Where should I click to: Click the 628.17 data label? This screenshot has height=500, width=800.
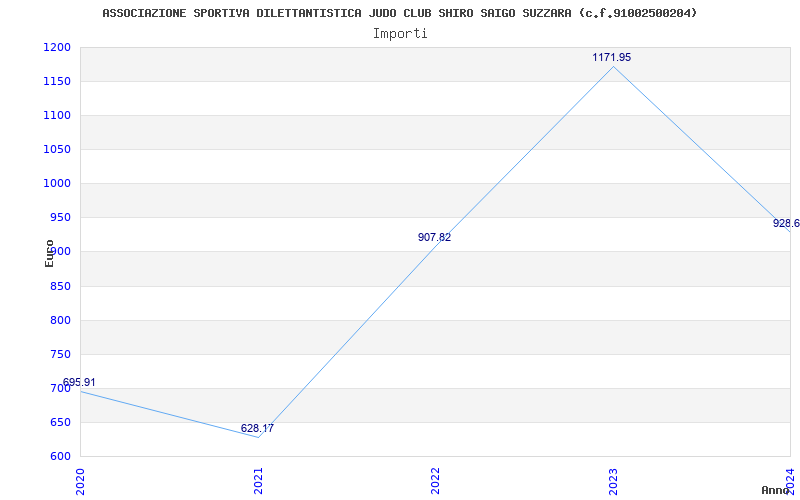click(257, 429)
